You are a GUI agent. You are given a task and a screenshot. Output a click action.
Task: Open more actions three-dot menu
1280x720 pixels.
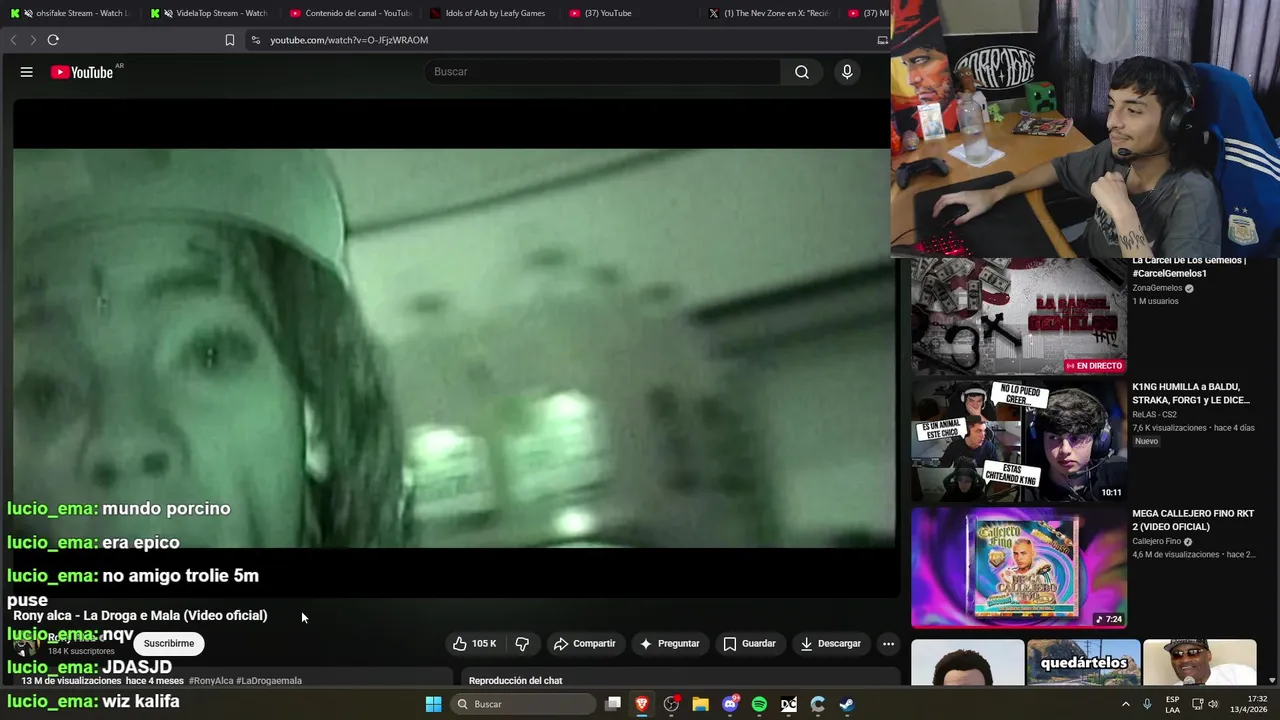click(888, 644)
